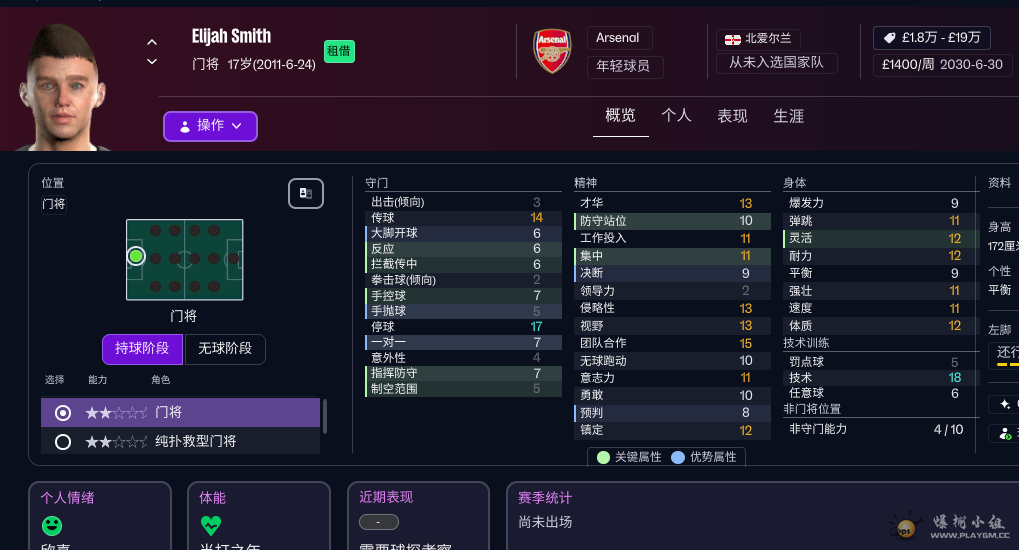Toggle to 无球阶段 phase
1019x550 pixels.
click(225, 348)
